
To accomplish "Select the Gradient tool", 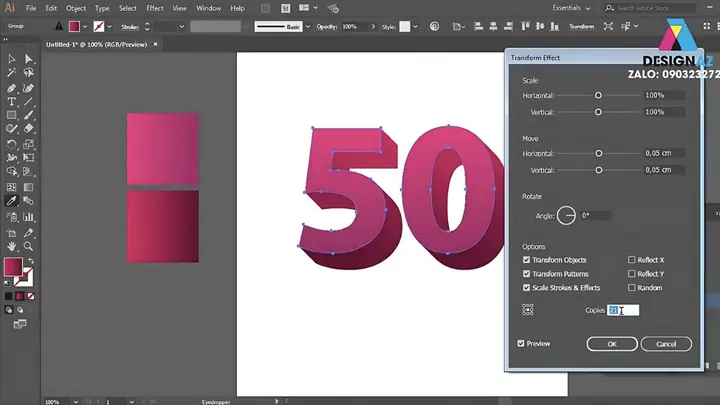I will (x=28, y=187).
